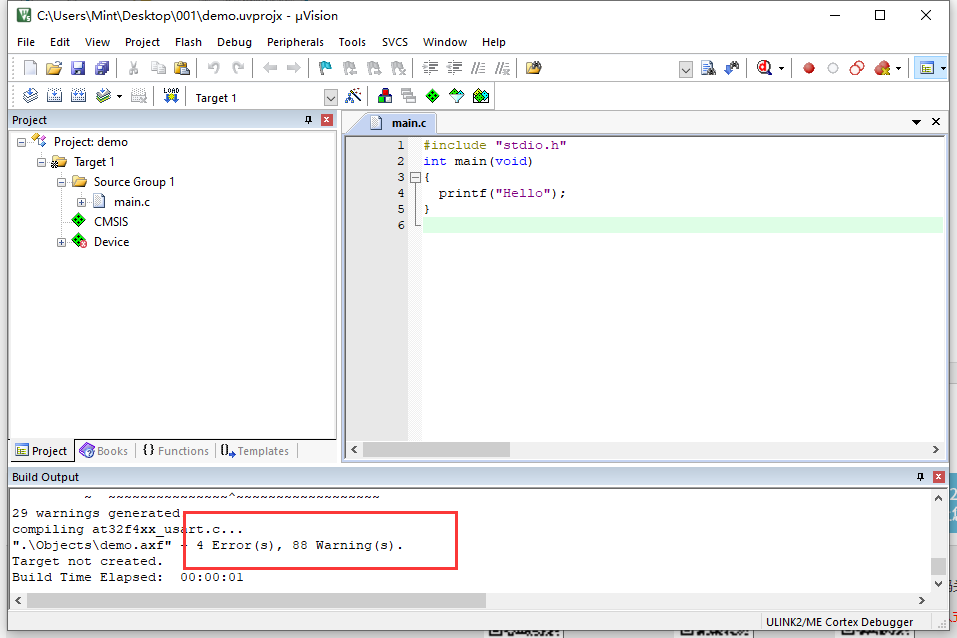
Task: Open the Debug menu
Action: [x=234, y=42]
